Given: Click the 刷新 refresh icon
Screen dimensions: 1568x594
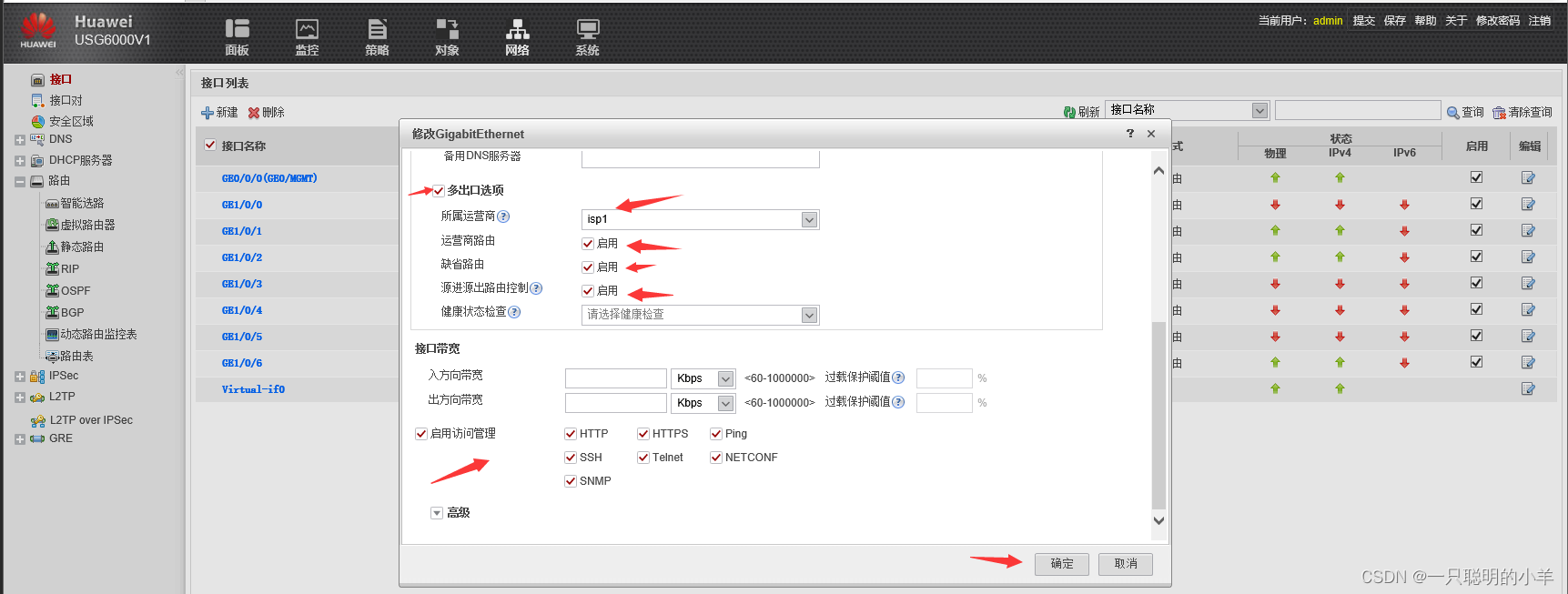Looking at the screenshot, I should [x=1069, y=112].
